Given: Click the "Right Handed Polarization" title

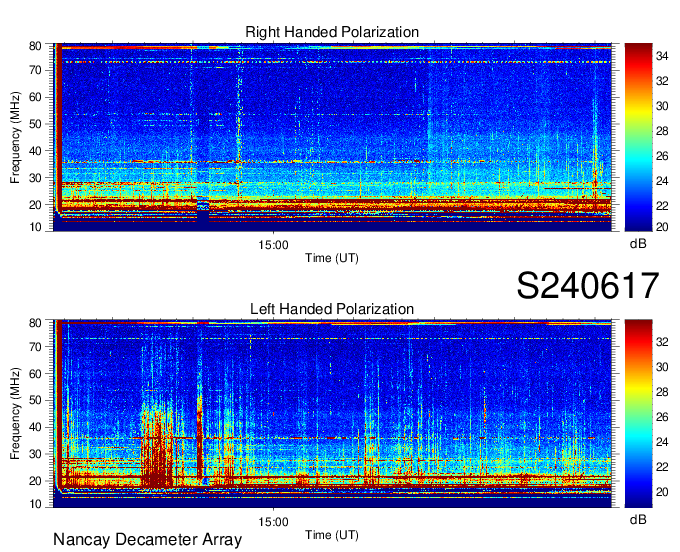Looking at the screenshot, I should tap(332, 32).
